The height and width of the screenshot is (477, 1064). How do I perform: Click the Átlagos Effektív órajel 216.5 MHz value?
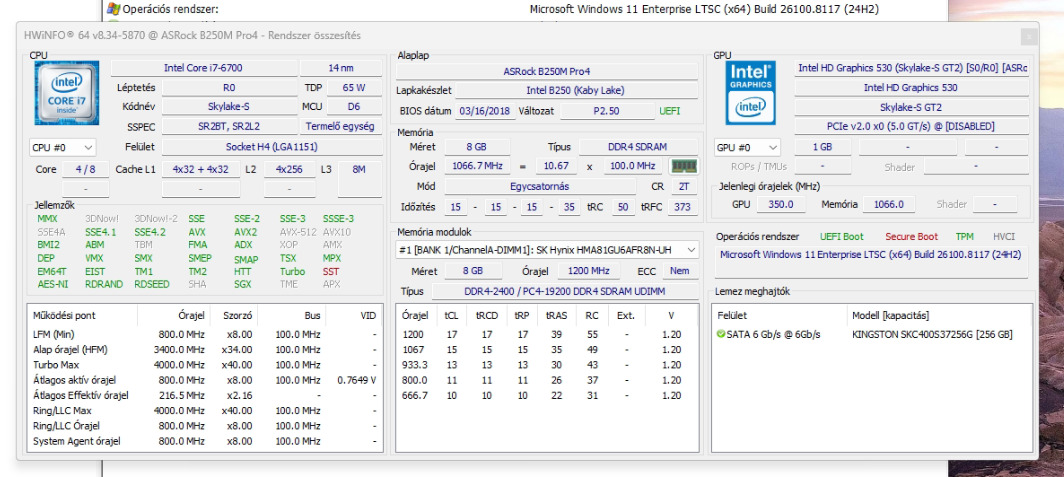pyautogui.click(x=182, y=395)
